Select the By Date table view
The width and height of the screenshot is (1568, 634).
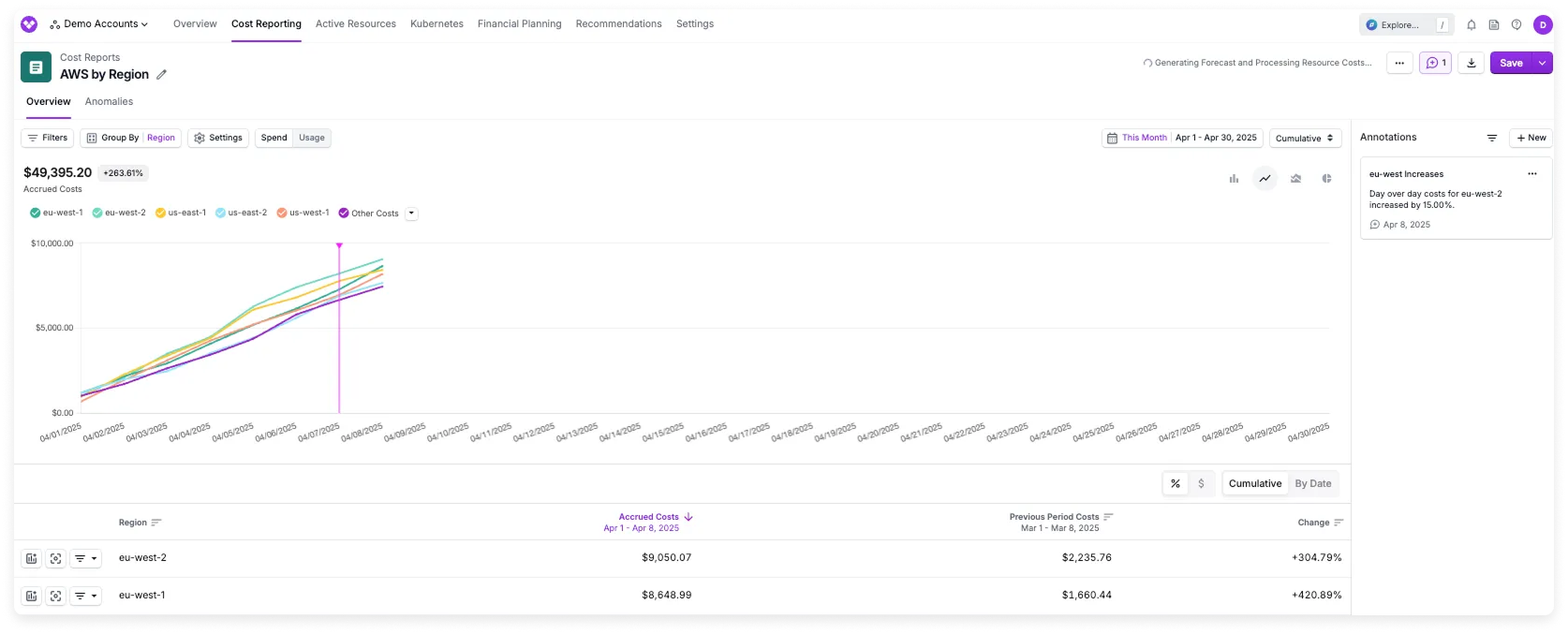click(x=1313, y=483)
